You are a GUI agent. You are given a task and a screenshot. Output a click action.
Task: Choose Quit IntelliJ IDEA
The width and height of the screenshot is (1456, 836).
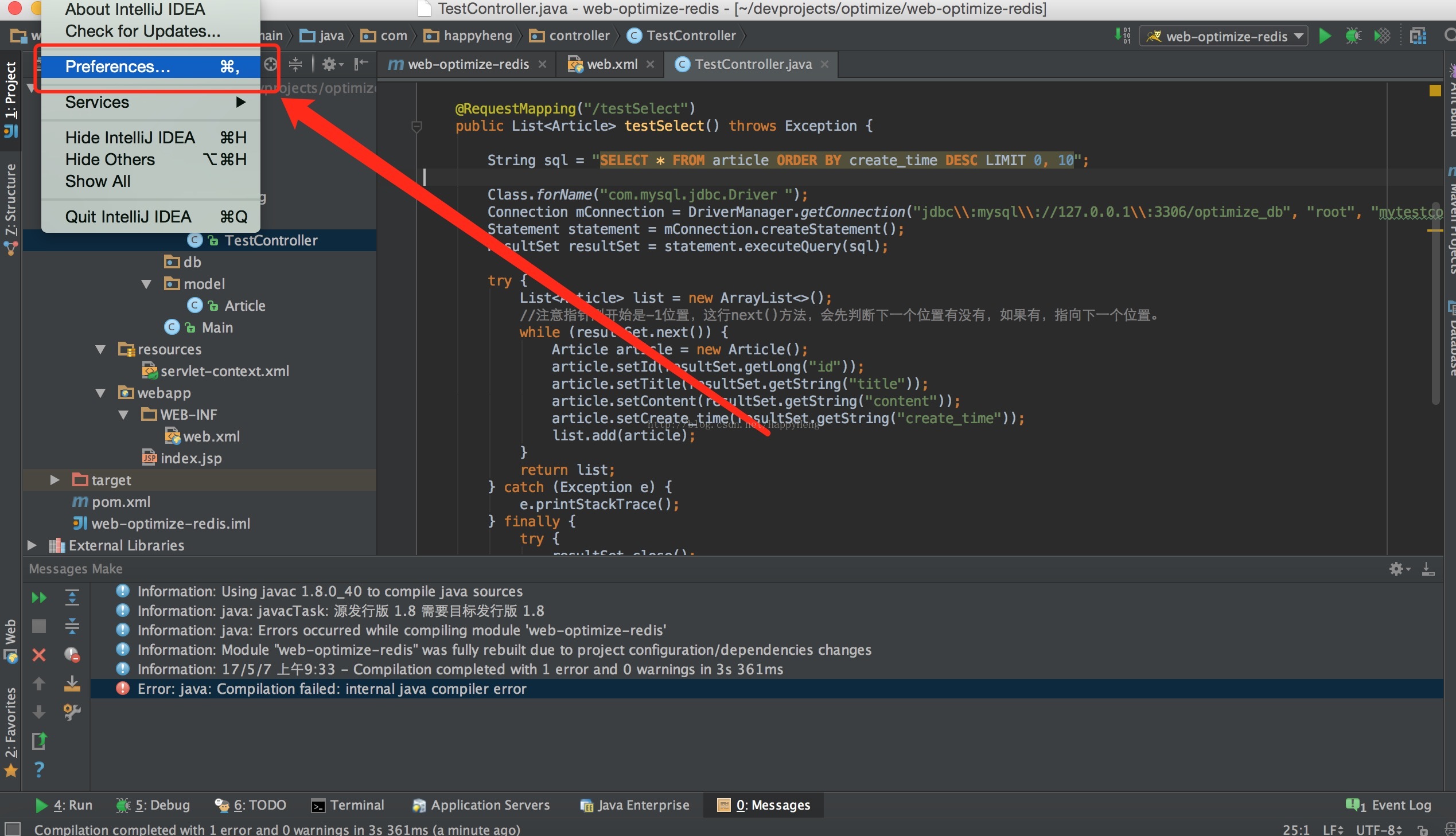click(150, 217)
